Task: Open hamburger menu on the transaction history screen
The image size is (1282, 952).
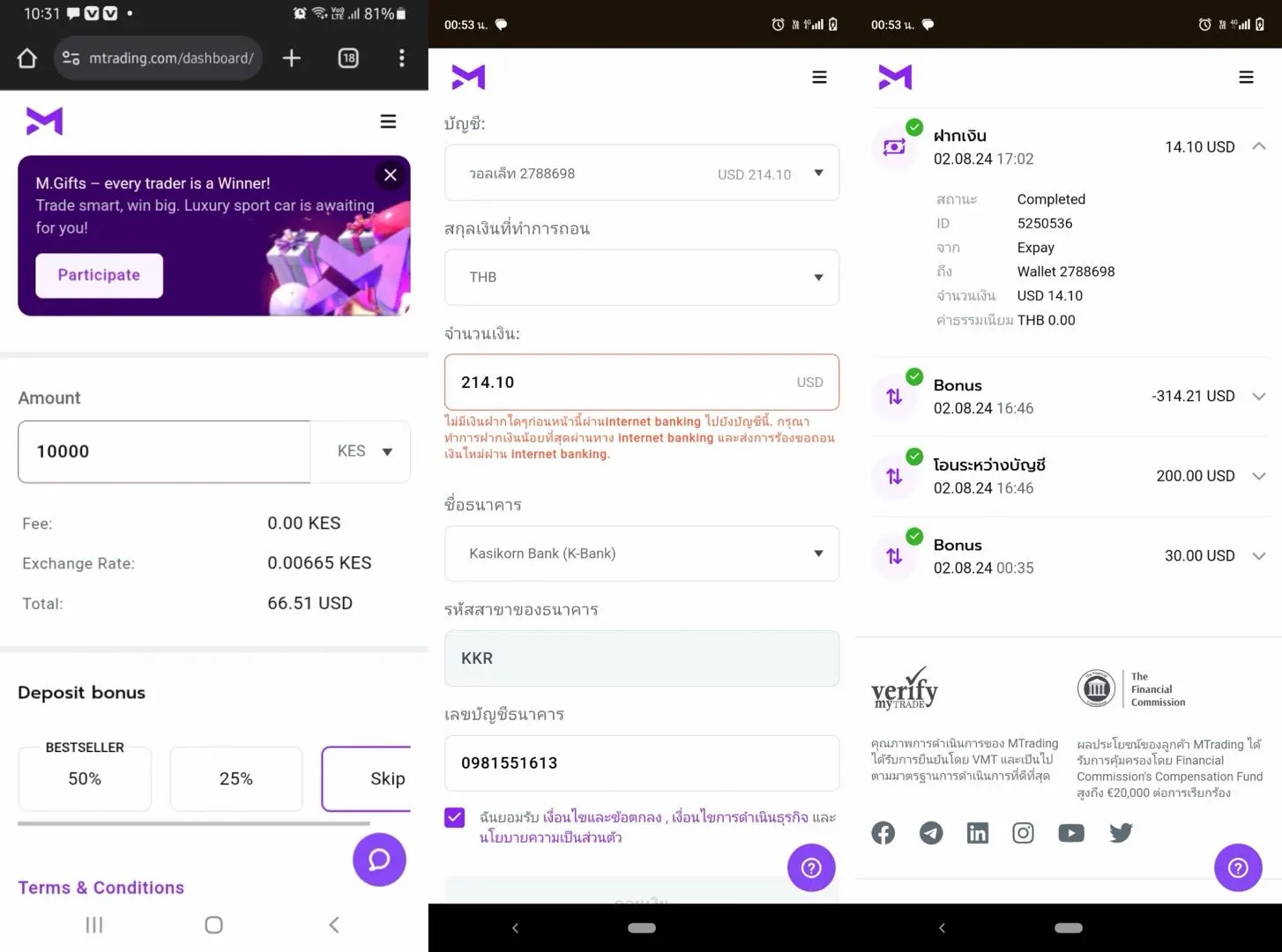Action: [1246, 78]
